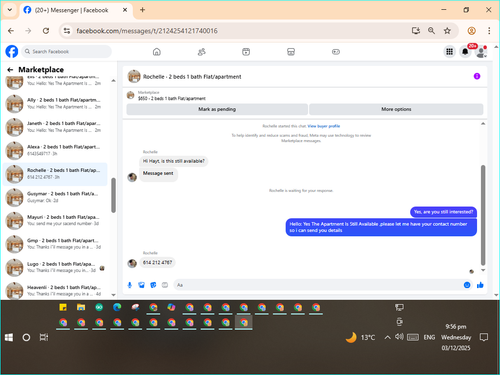Open the Facebook menu grid icon
The image size is (500, 375).
click(x=449, y=52)
